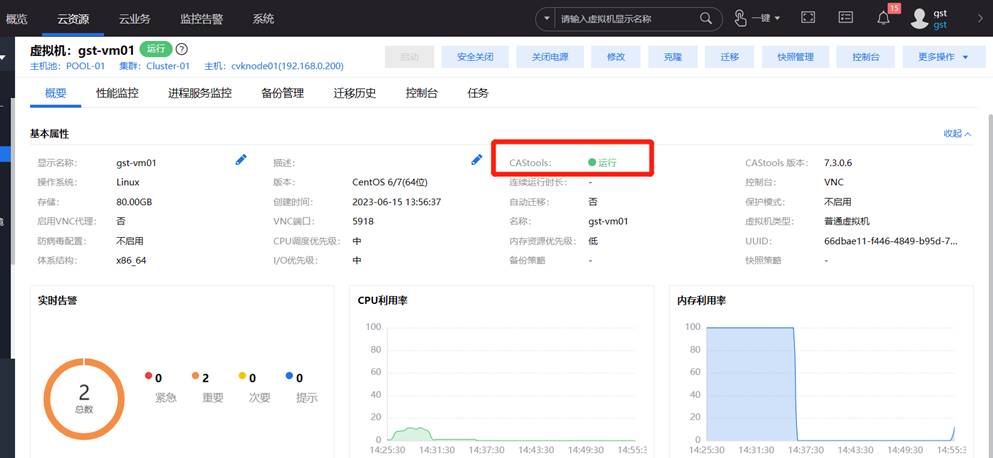993x458 pixels.
Task: Click the fullscreen icon in top bar
Action: [808, 18]
